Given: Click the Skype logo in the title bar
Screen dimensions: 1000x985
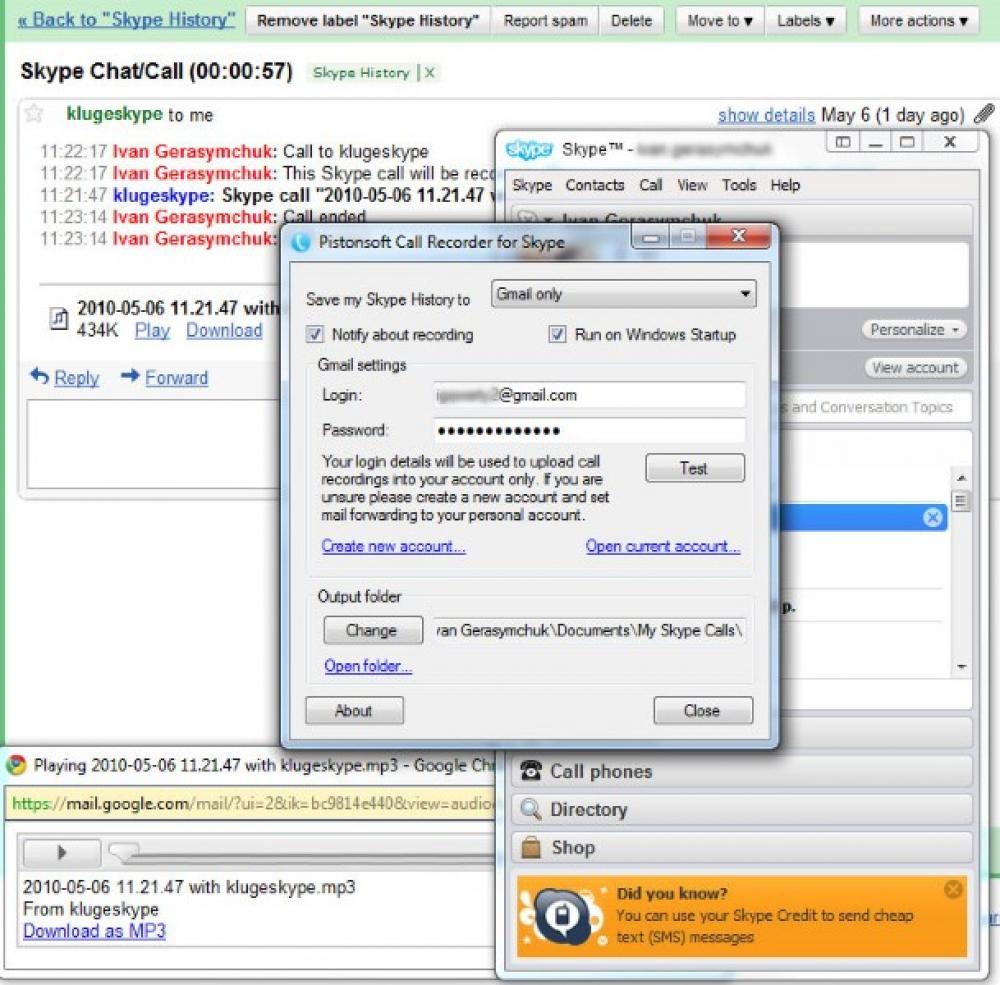Looking at the screenshot, I should 530,150.
